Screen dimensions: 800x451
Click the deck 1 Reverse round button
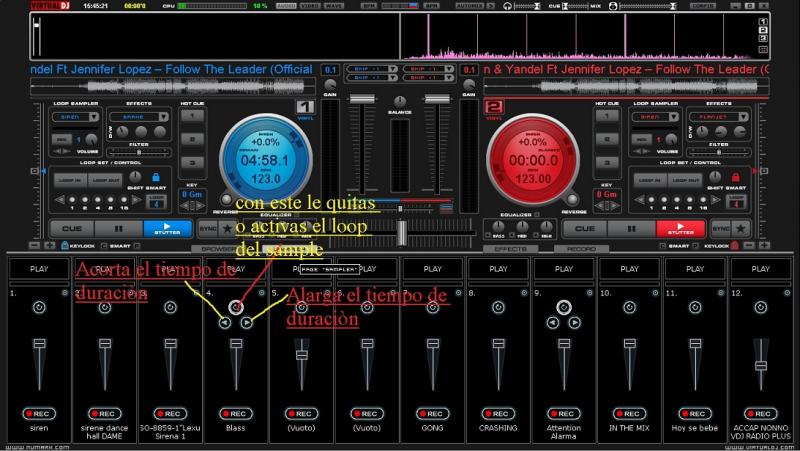[227, 199]
